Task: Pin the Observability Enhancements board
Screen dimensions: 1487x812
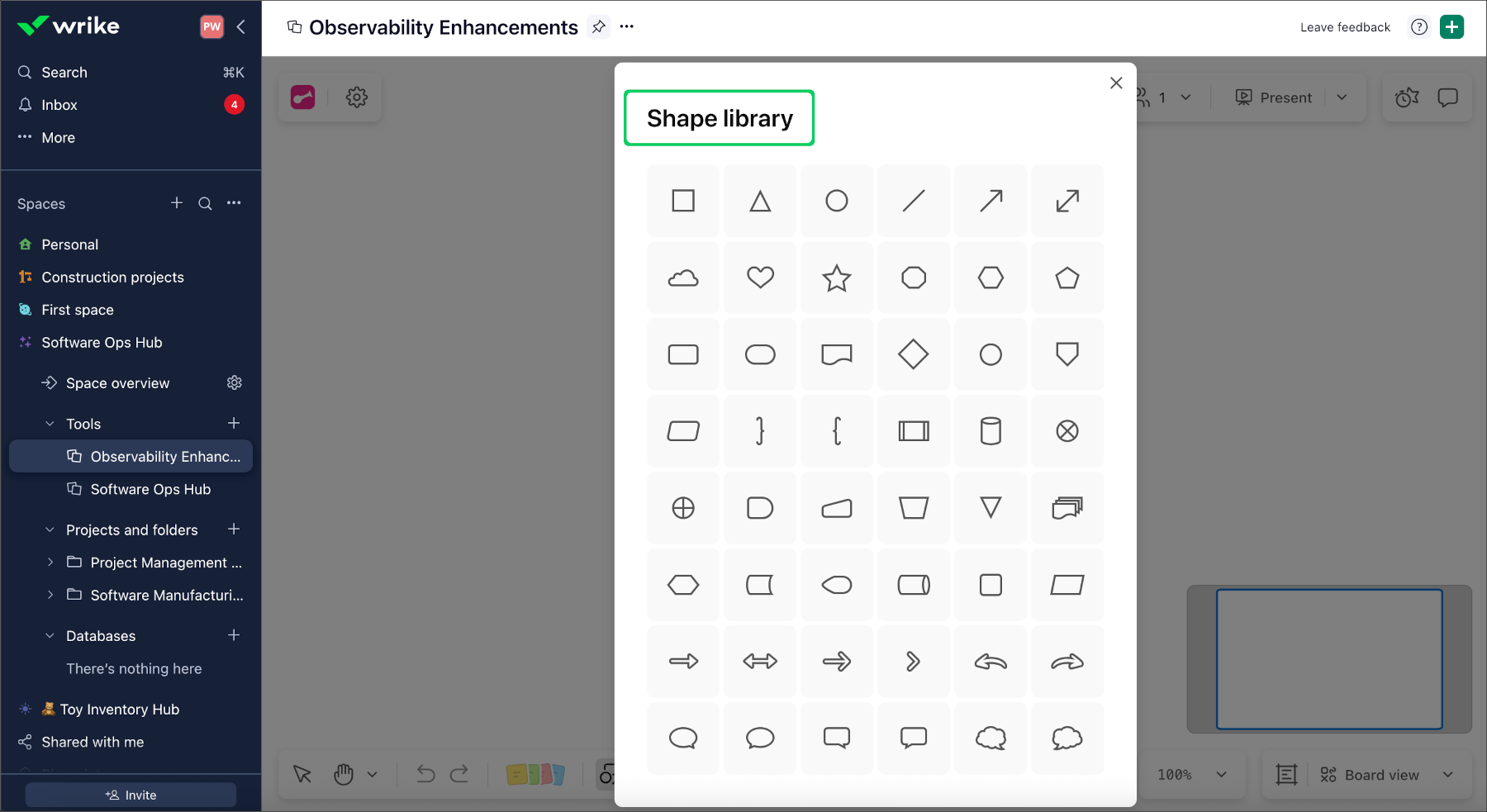Action: pos(599,27)
